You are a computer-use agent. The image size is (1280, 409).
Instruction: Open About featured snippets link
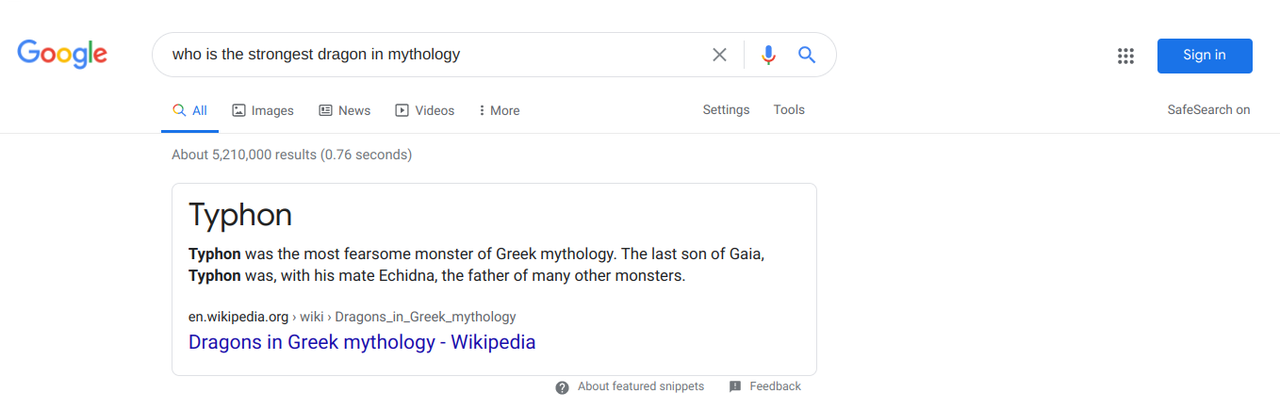coord(640,386)
